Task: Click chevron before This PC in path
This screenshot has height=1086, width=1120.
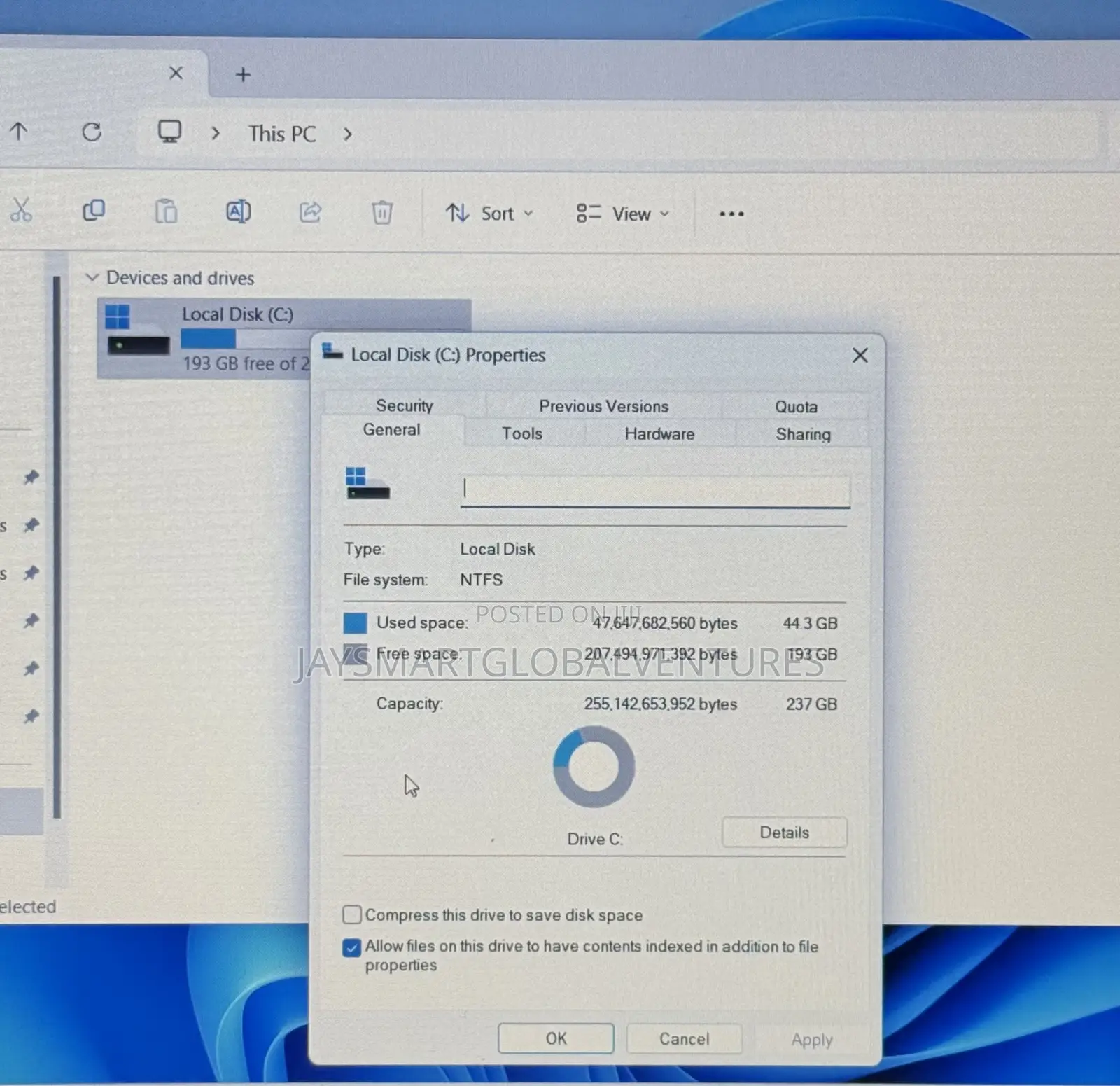Action: [216, 133]
